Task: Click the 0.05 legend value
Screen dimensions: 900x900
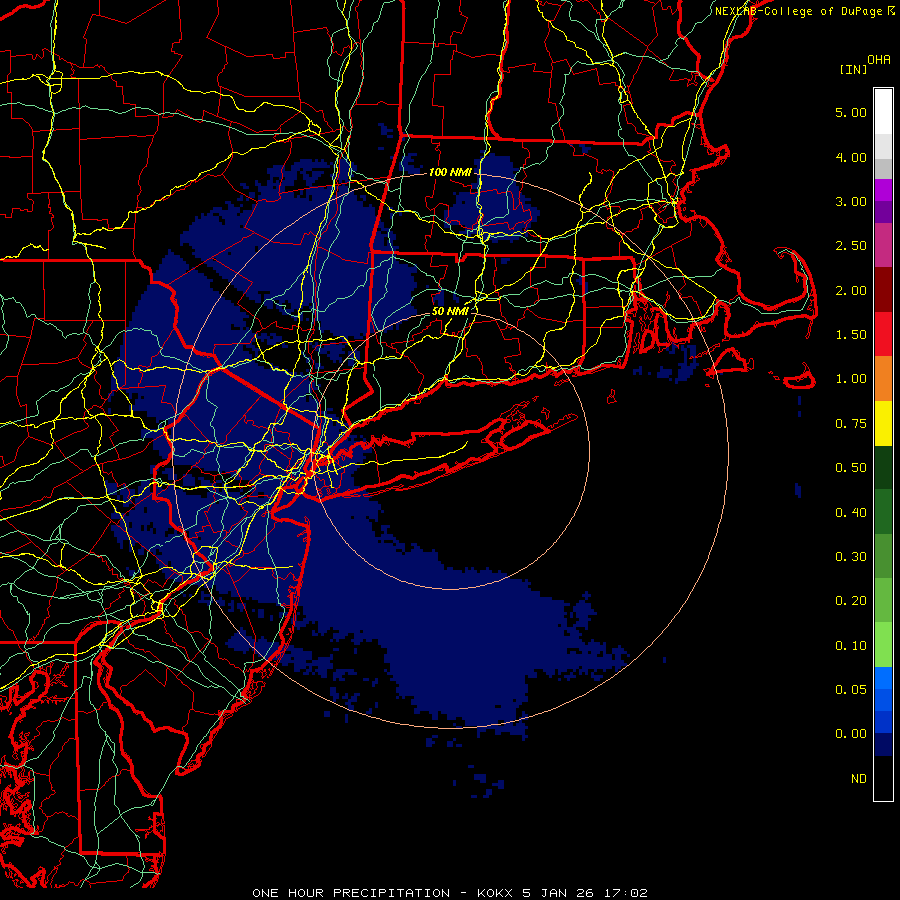Action: click(x=851, y=690)
